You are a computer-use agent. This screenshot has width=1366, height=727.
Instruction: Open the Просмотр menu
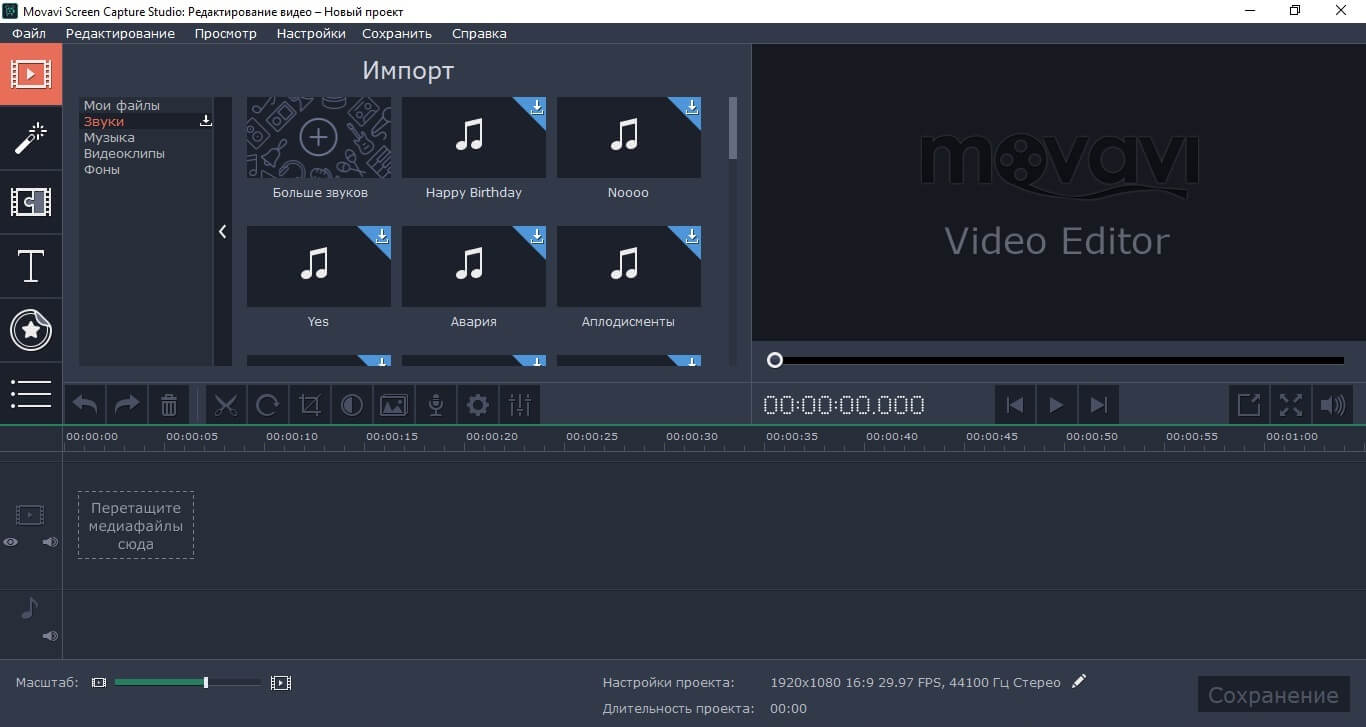click(x=226, y=33)
